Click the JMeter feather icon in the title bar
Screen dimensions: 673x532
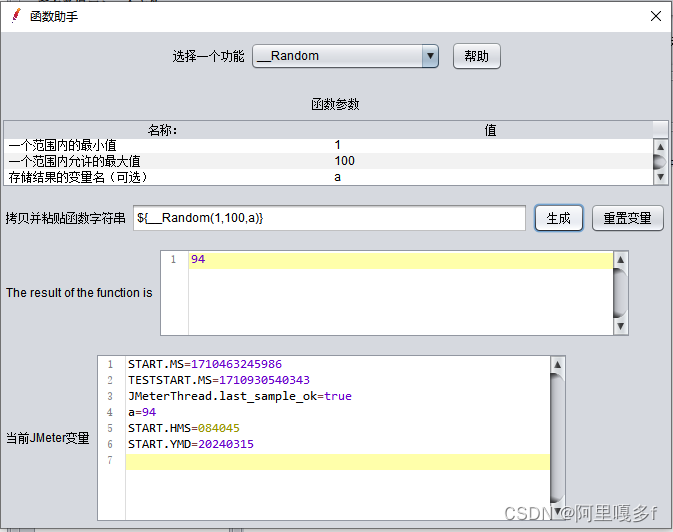(x=16, y=16)
